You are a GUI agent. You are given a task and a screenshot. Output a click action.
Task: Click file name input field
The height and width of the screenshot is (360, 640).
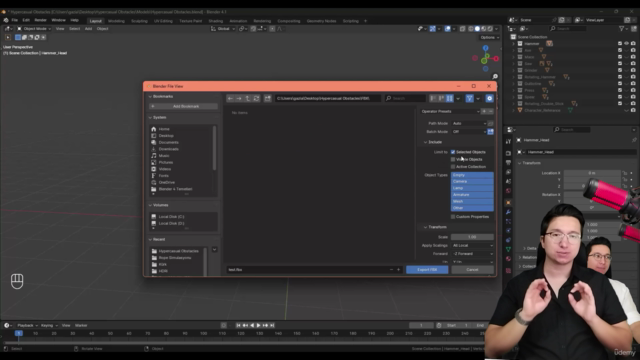pos(307,269)
